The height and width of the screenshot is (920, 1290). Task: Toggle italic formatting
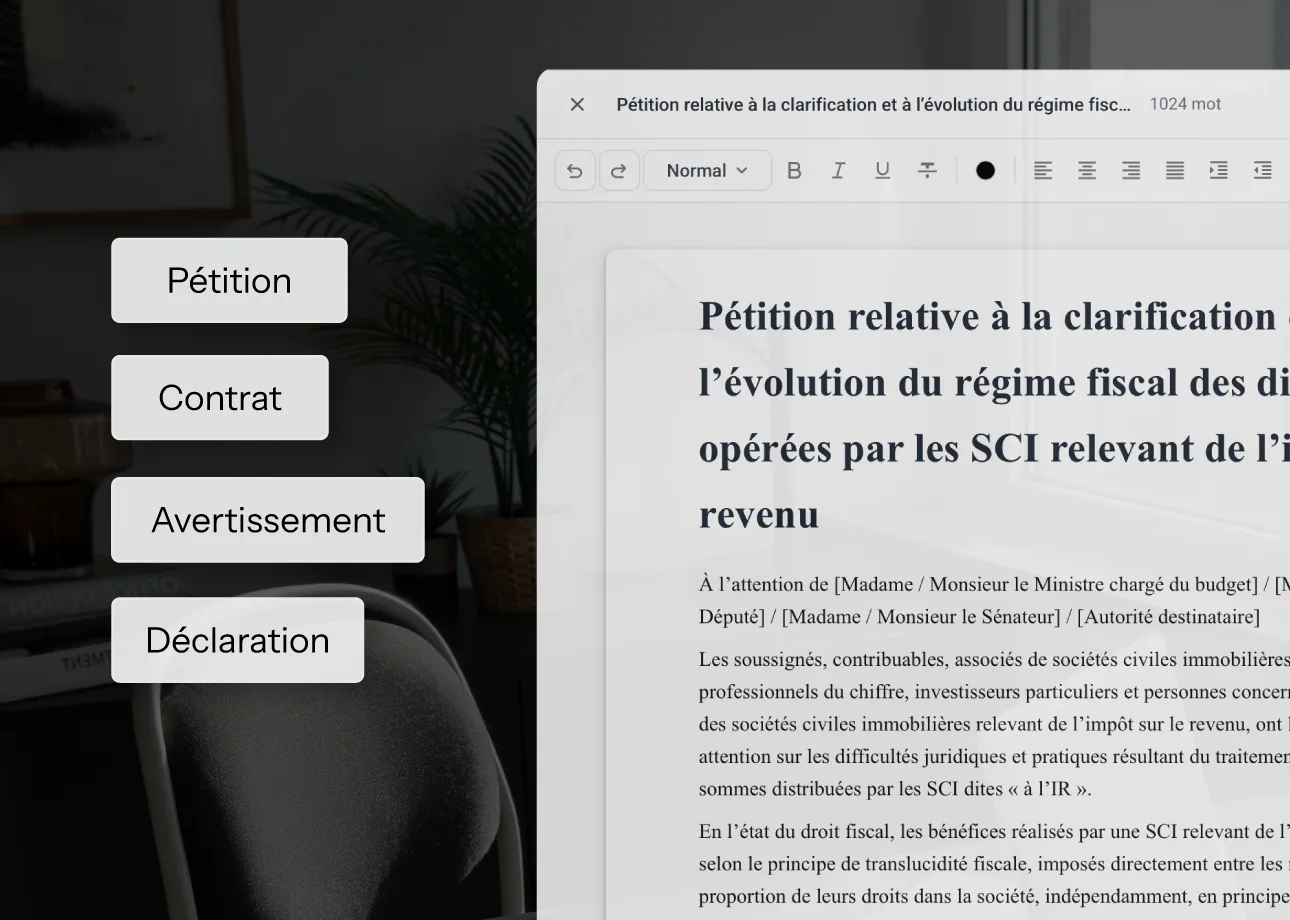point(838,171)
